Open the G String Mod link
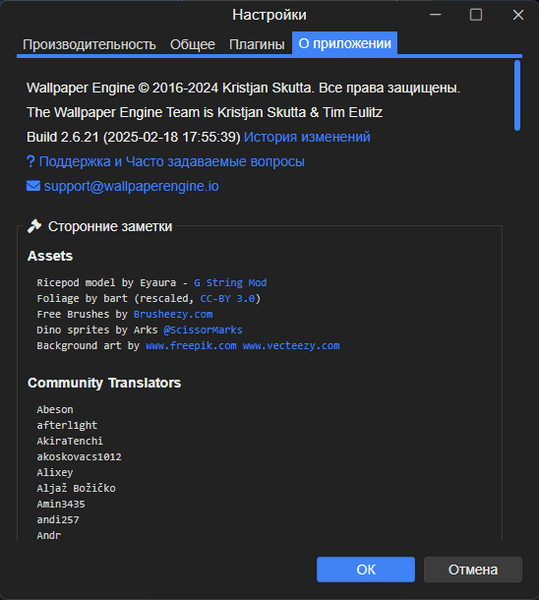The width and height of the screenshot is (539, 600). (x=230, y=283)
